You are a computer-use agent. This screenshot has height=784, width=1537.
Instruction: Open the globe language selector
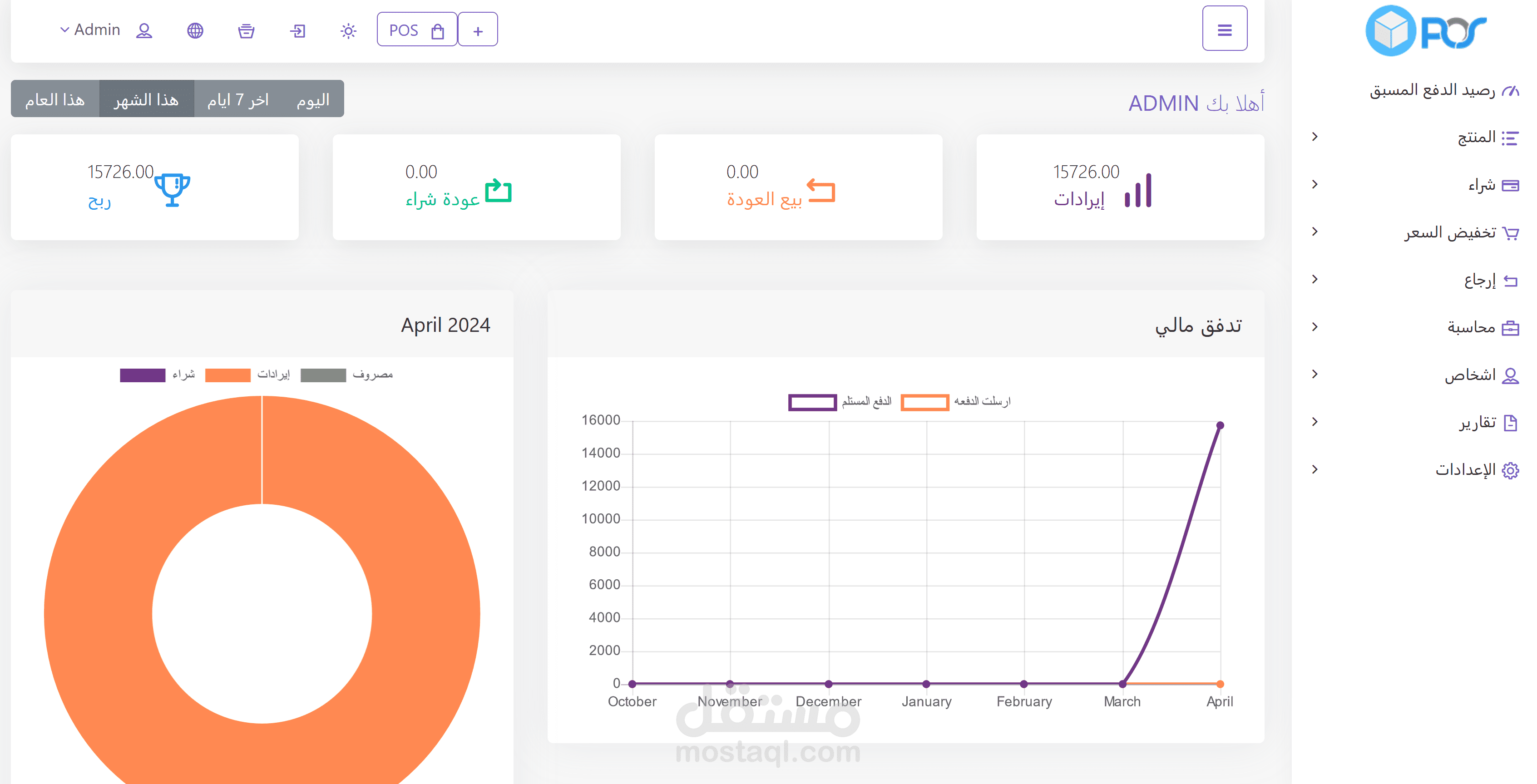coord(195,30)
